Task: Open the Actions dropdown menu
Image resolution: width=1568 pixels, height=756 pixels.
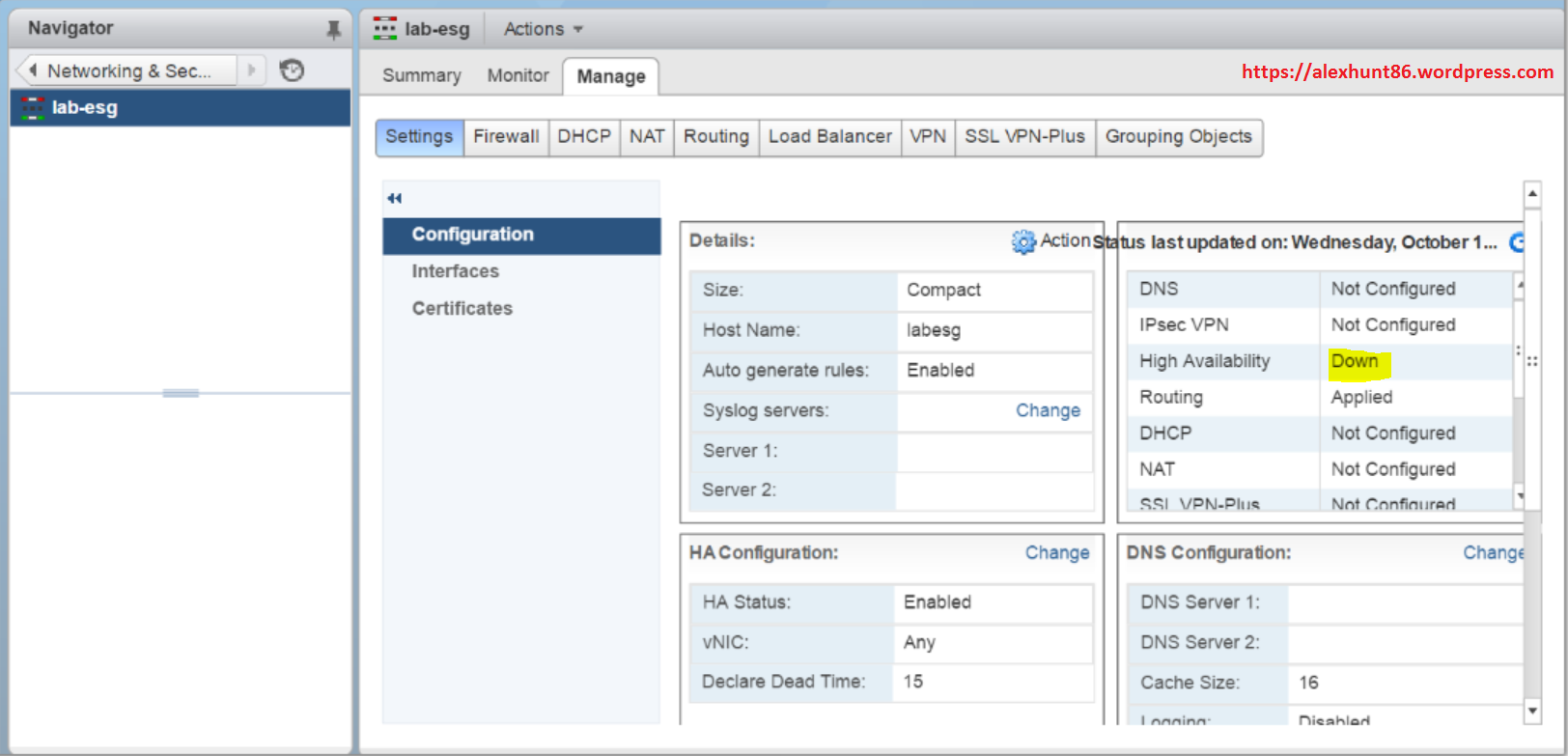Action: [544, 29]
